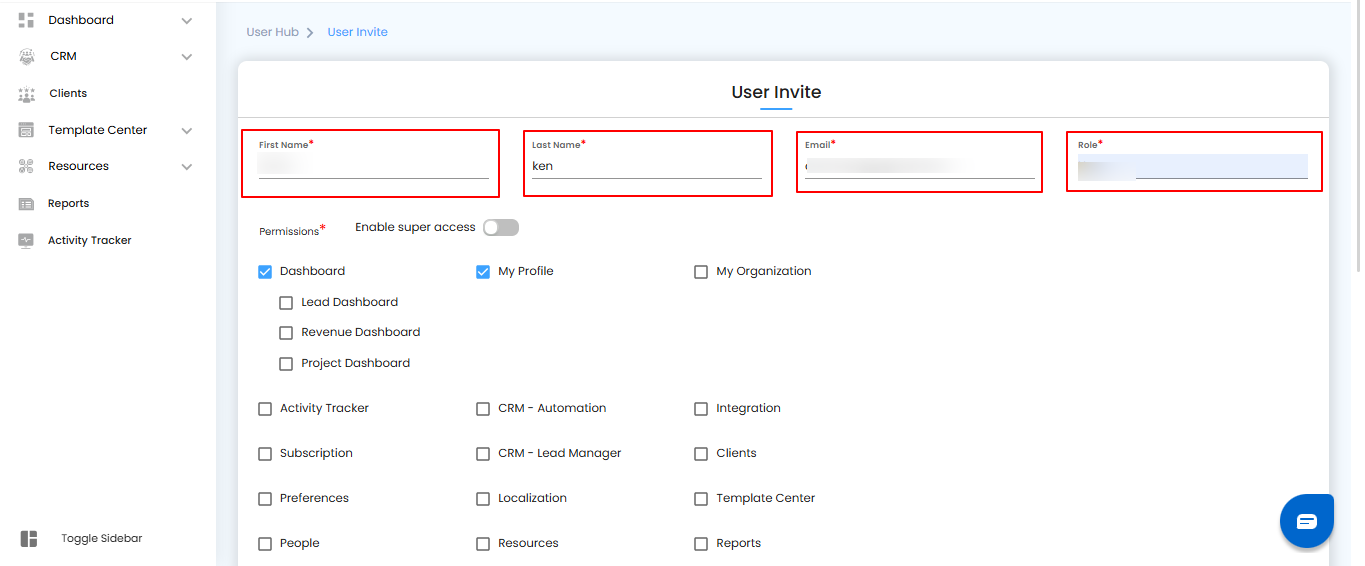This screenshot has width=1365, height=566.
Task: Click the Template Center sidebar icon
Action: tap(27, 130)
